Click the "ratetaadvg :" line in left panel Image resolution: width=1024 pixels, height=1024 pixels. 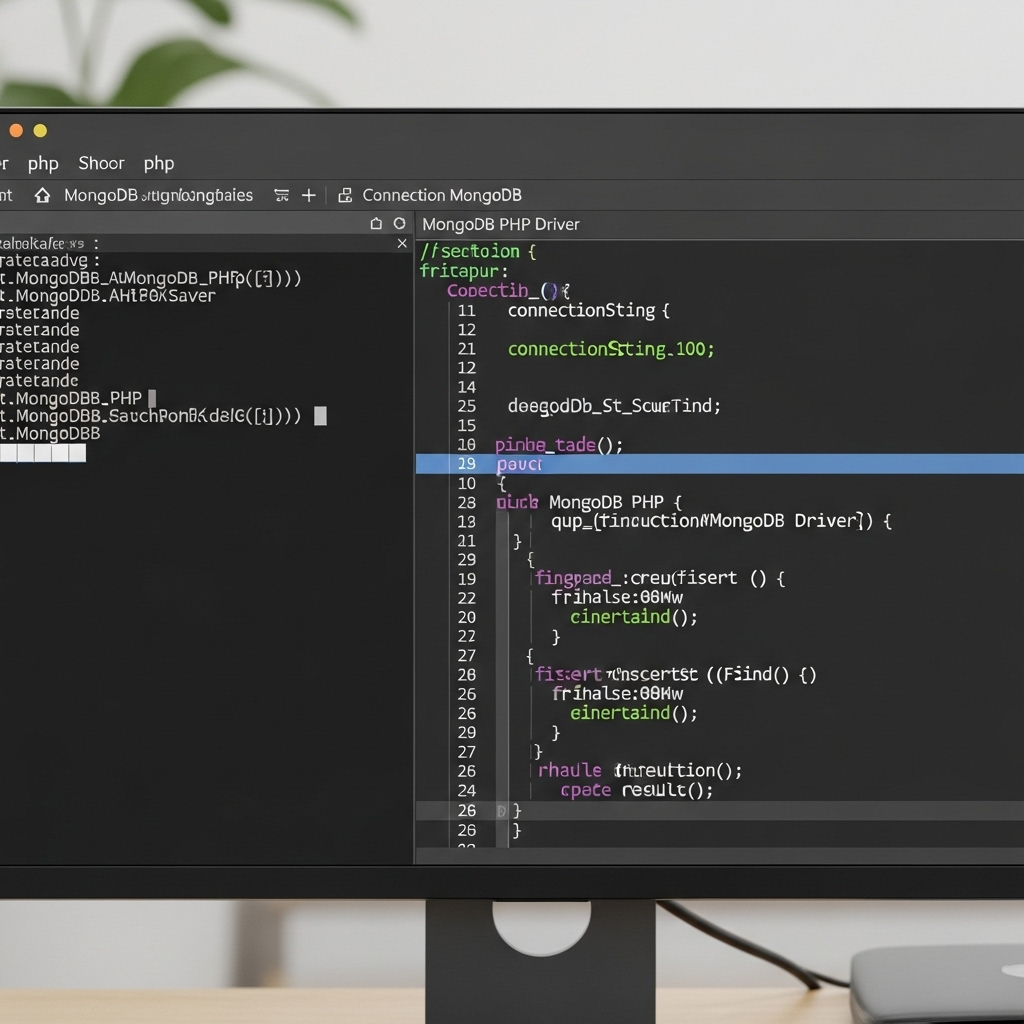point(50,261)
